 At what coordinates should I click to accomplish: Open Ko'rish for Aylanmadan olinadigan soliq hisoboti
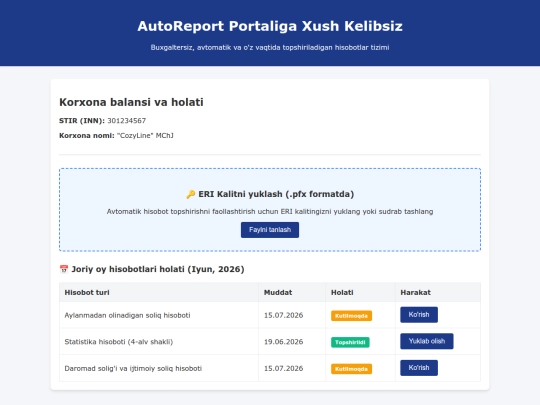[x=419, y=315]
